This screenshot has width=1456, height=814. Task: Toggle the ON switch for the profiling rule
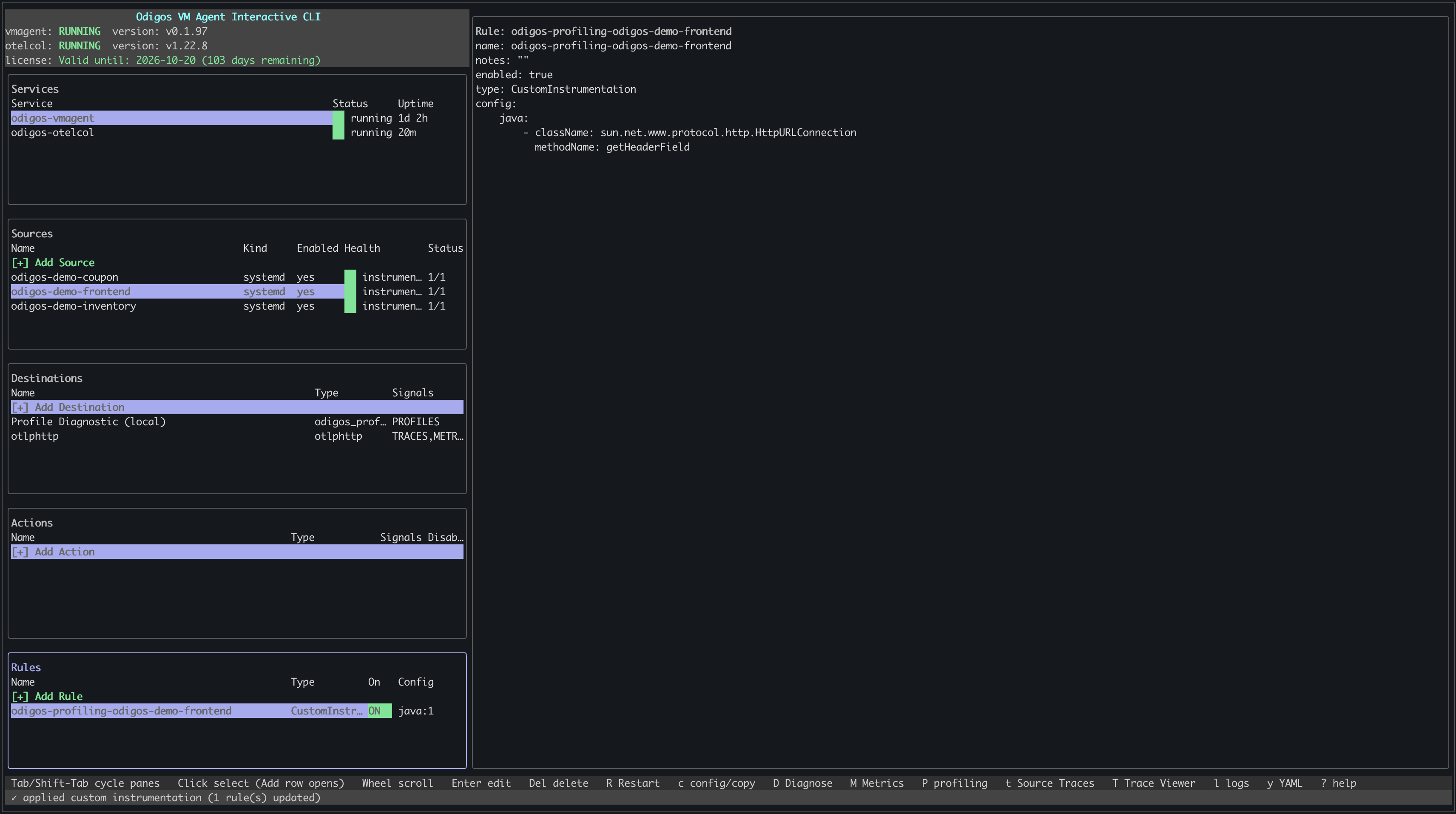[379, 711]
